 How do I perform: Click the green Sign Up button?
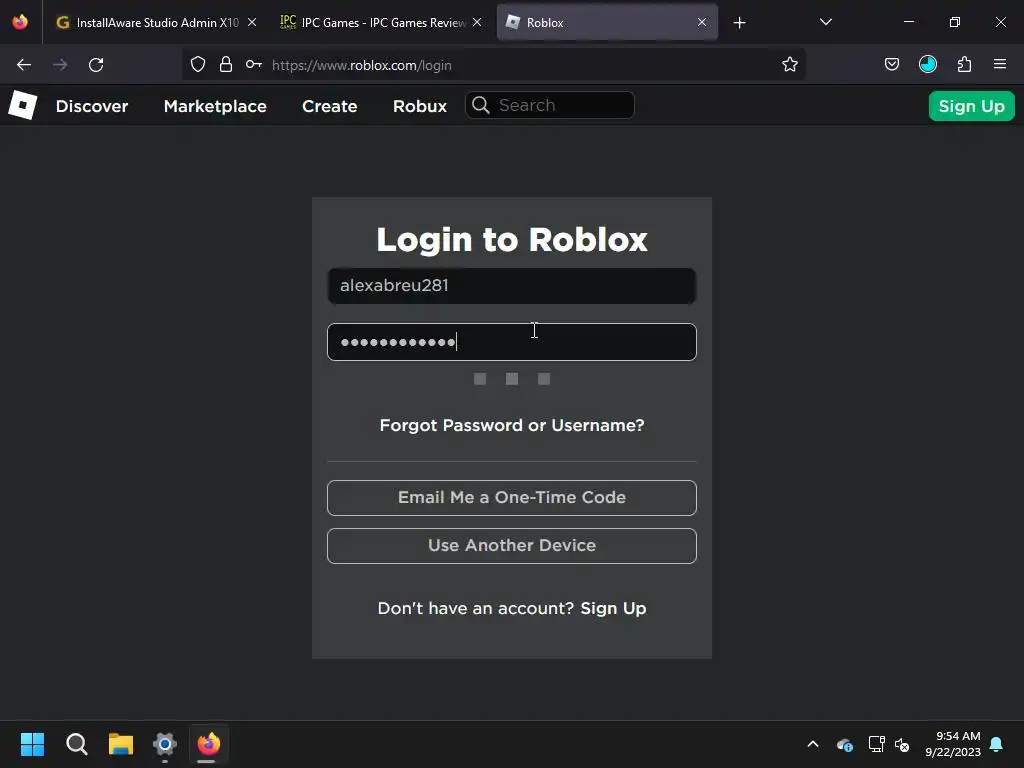tap(971, 106)
